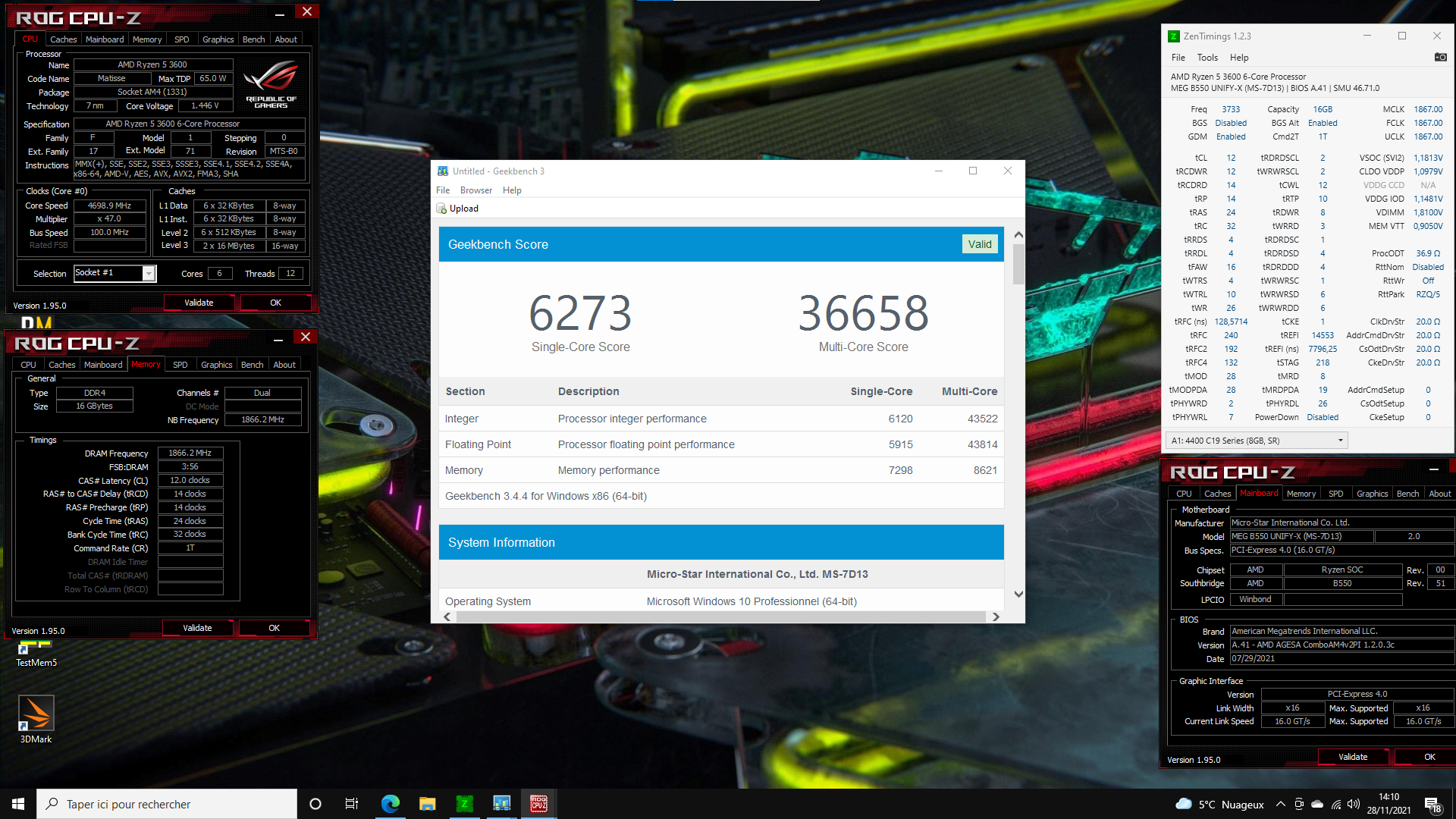Show hidden tray icons
The height and width of the screenshot is (819, 1456).
(x=1280, y=805)
